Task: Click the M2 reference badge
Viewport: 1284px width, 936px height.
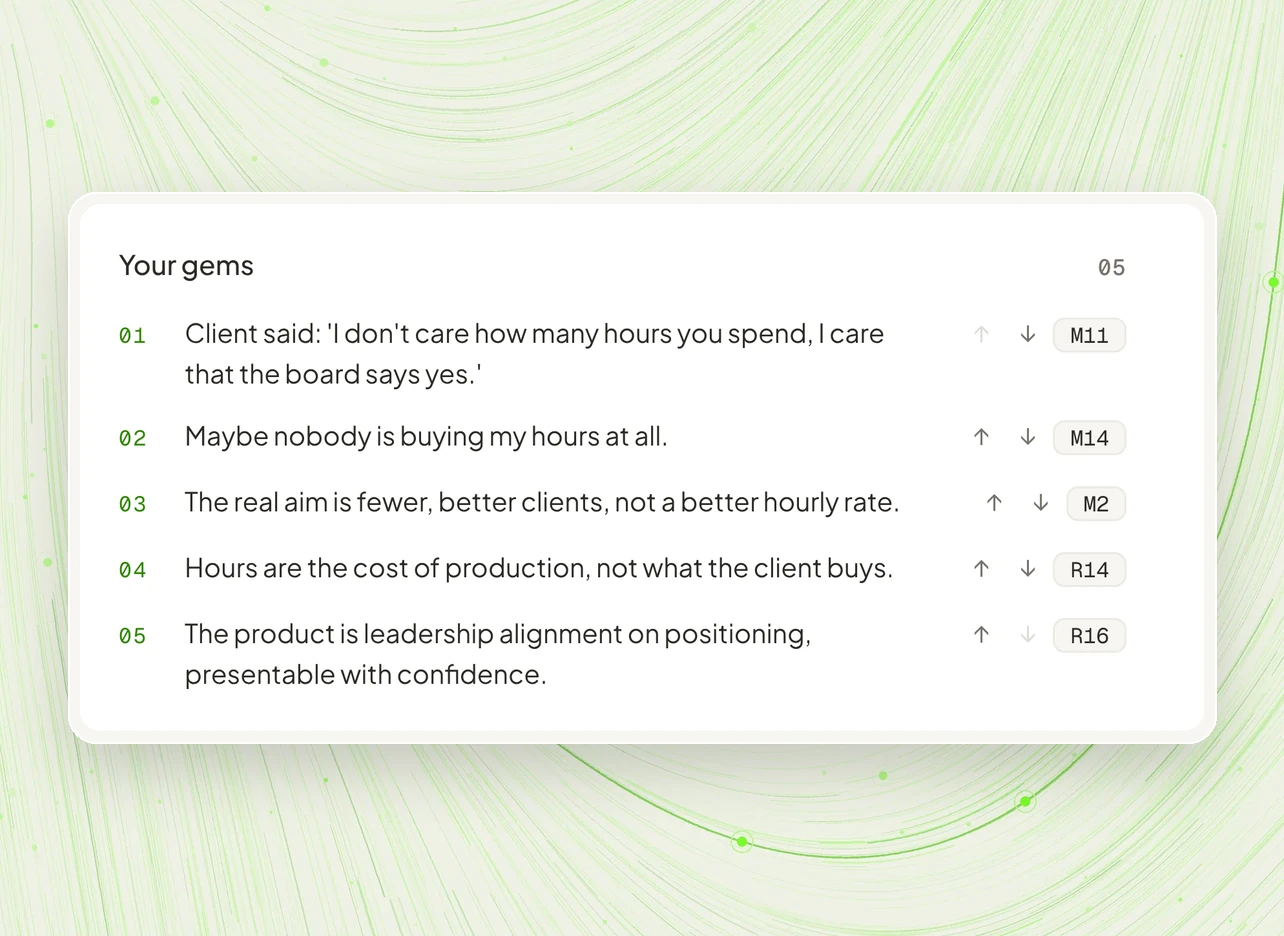Action: click(x=1096, y=504)
